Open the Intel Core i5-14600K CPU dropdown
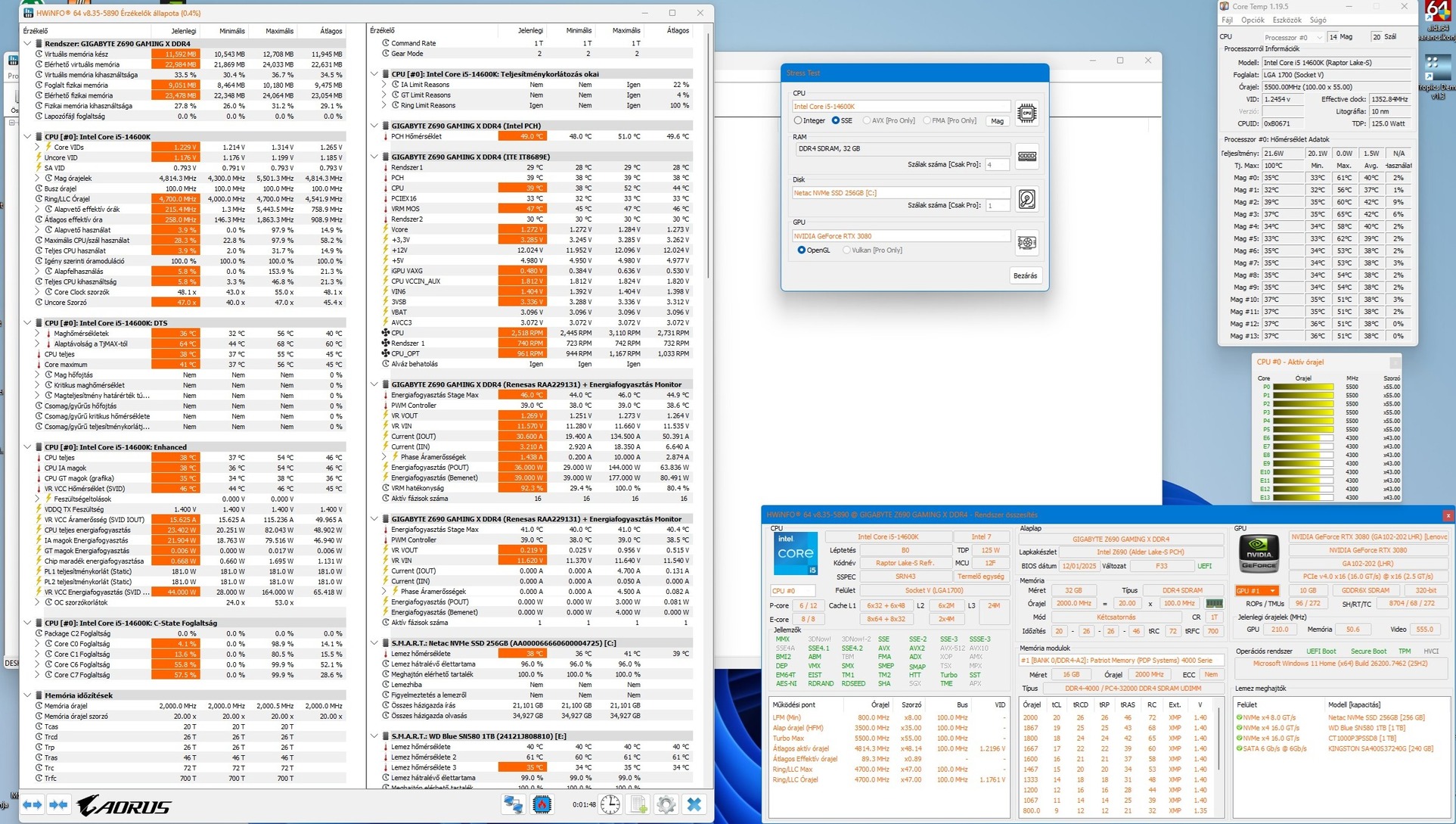The width and height of the screenshot is (1456, 824). (x=900, y=107)
